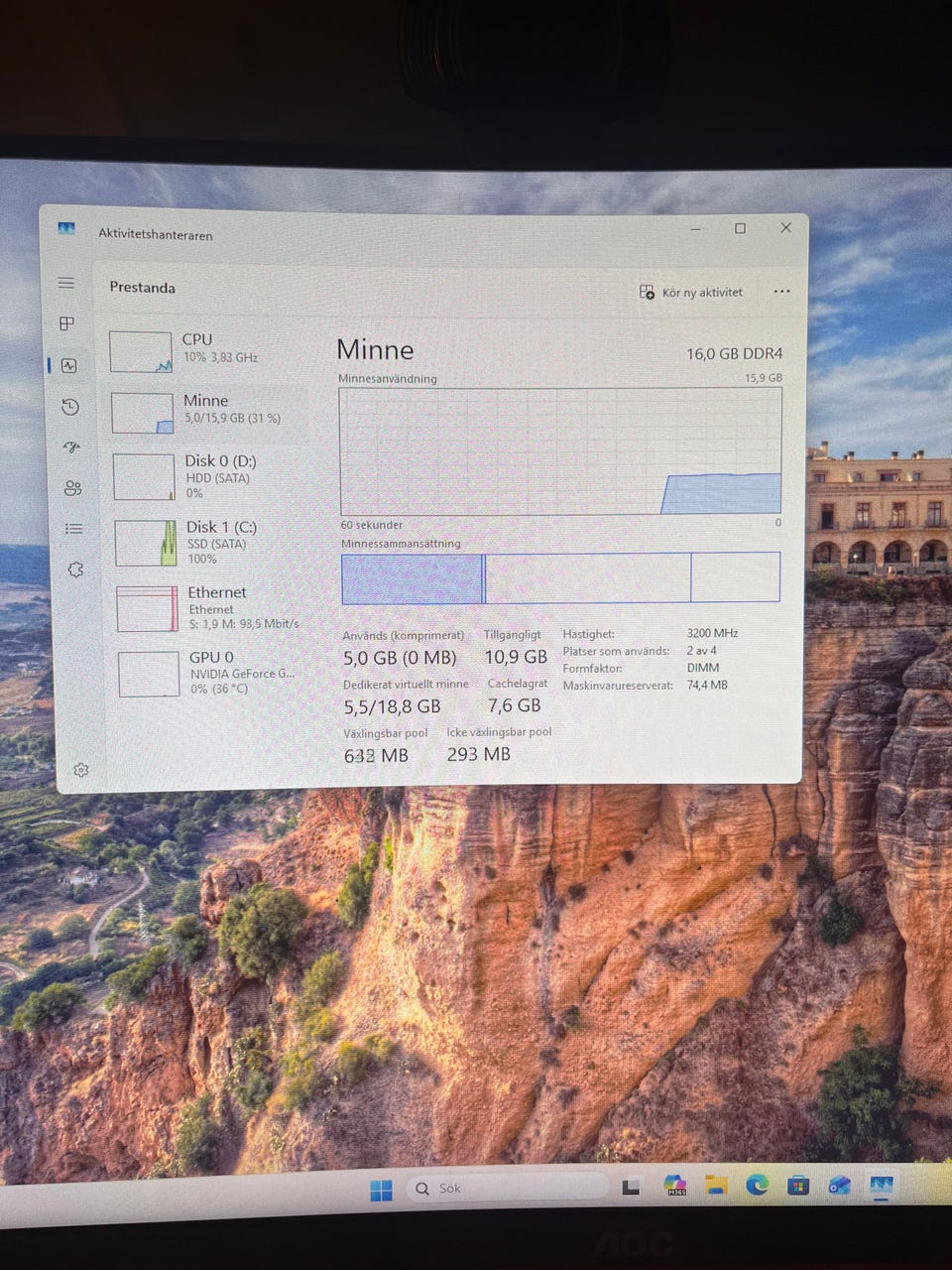Viewport: 952px width, 1270px height.
Task: Click the '5,0 GB (0 MB)' in-use value
Action: click(x=400, y=658)
